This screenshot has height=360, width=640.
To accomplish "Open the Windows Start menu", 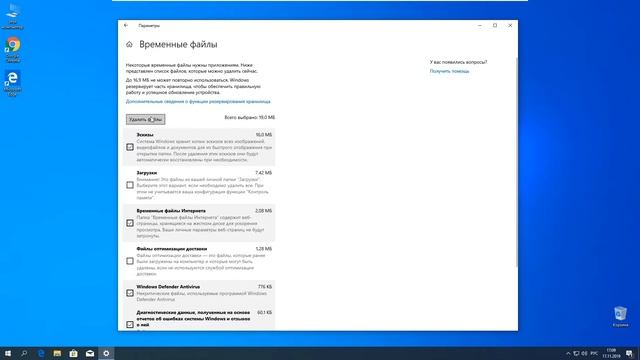I will click(8, 353).
